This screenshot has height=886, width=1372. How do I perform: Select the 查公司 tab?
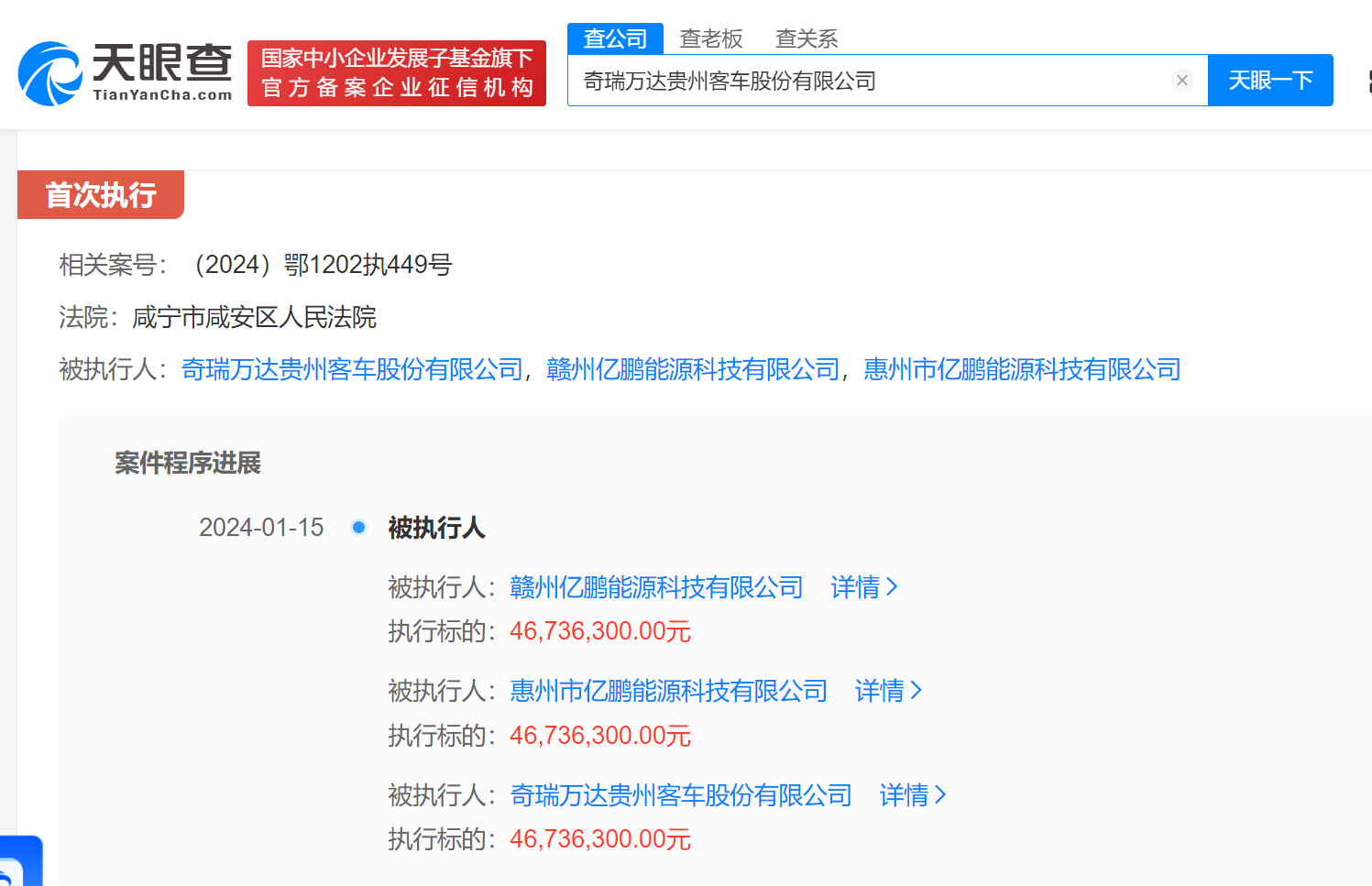615,38
